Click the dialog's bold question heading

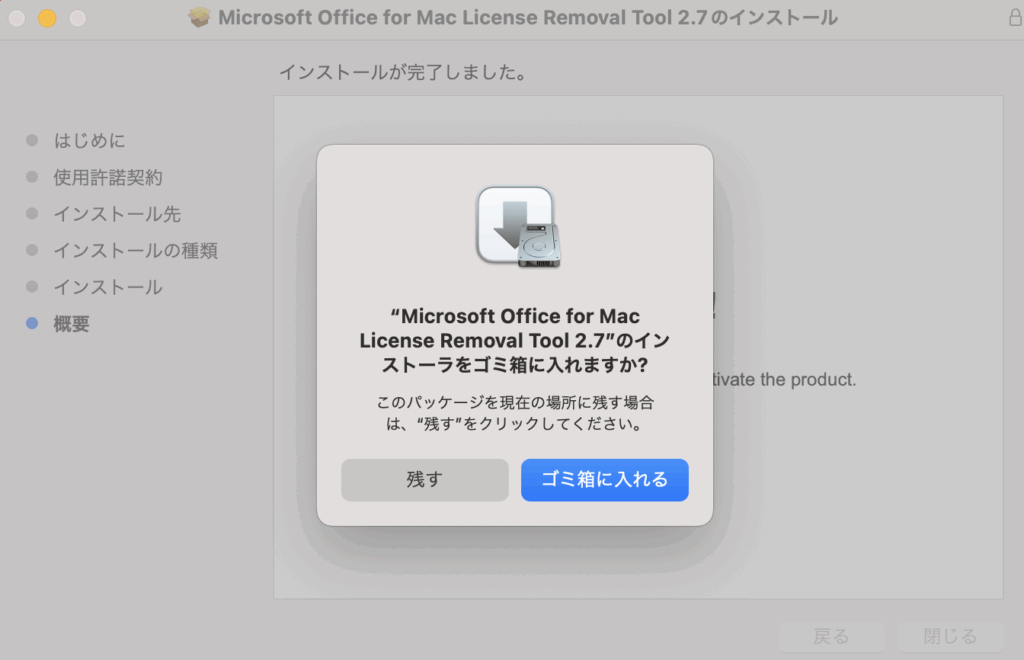pos(514,340)
